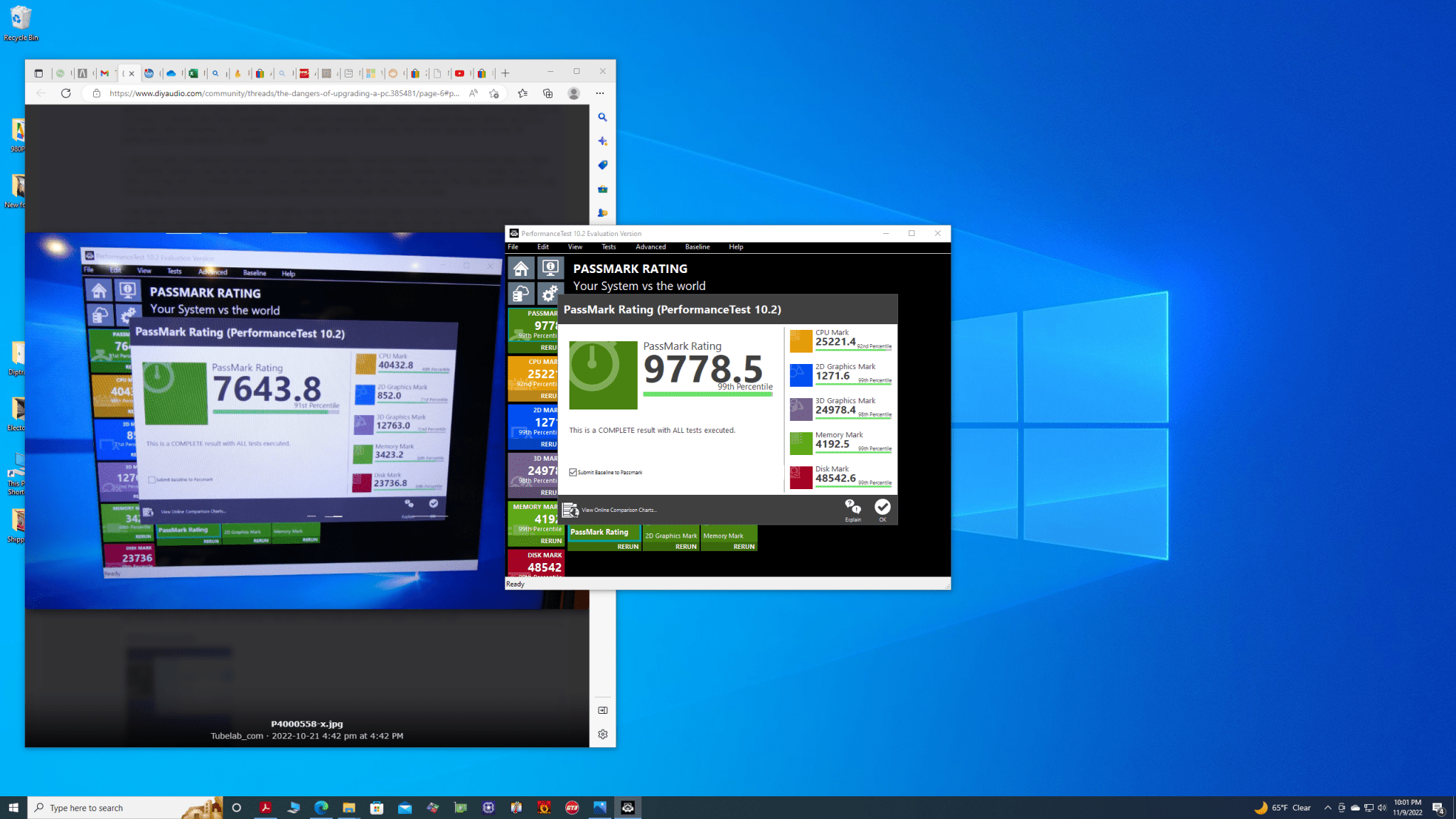The height and width of the screenshot is (819, 1456).
Task: Open Advanced menu in PerformanceTest
Action: (651, 247)
